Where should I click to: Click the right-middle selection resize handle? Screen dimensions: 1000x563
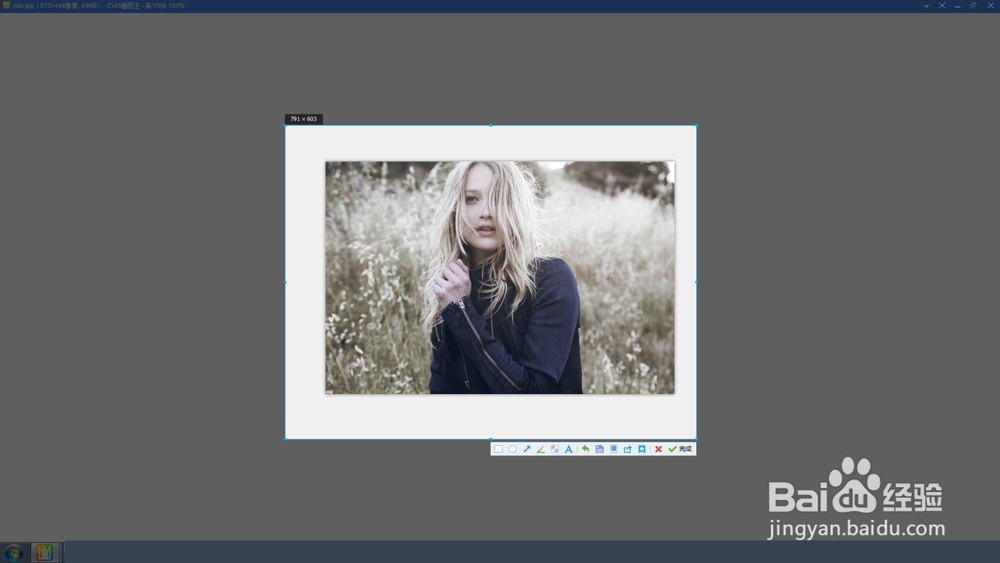tap(696, 282)
